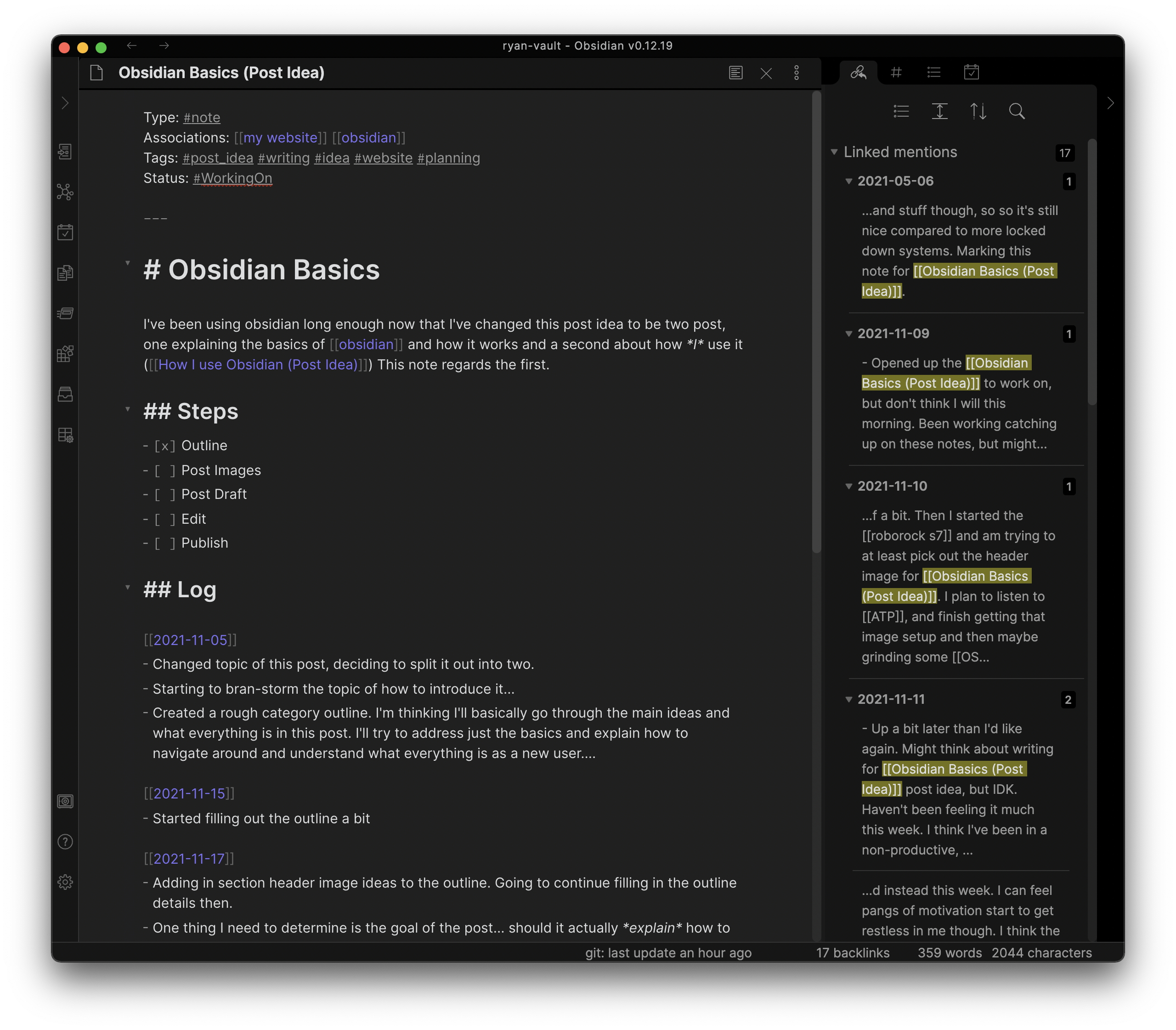Toggle preview mode for the note
The width and height of the screenshot is (1176, 1030).
tap(736, 73)
